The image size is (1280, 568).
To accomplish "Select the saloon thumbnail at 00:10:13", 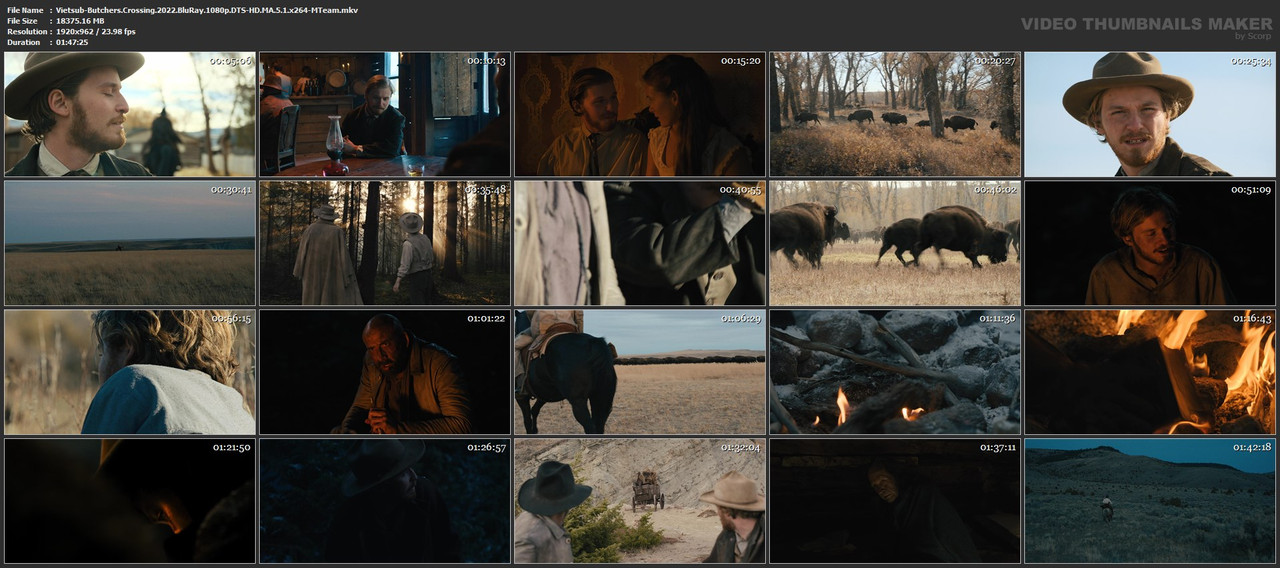I will click(x=385, y=114).
